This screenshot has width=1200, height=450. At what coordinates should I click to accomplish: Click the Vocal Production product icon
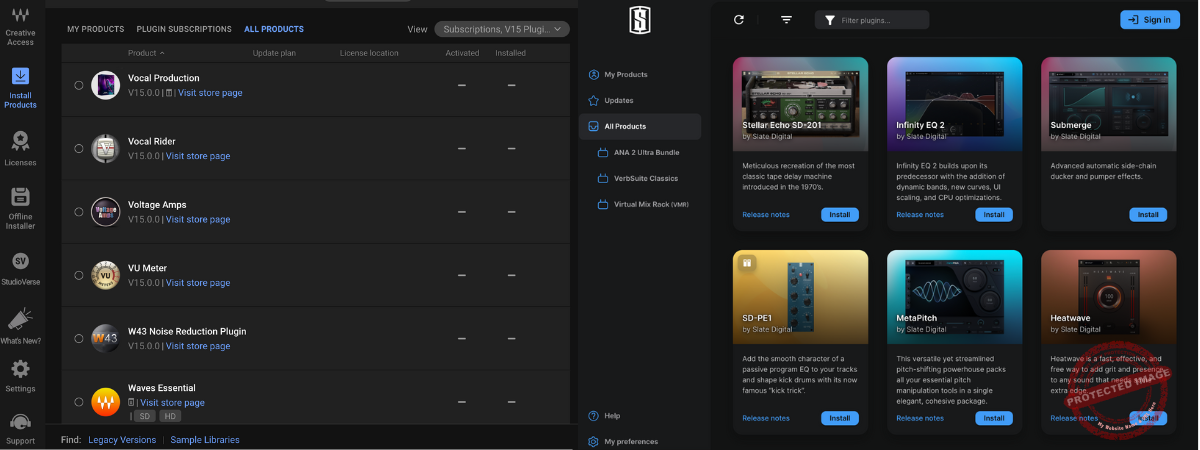(x=105, y=85)
